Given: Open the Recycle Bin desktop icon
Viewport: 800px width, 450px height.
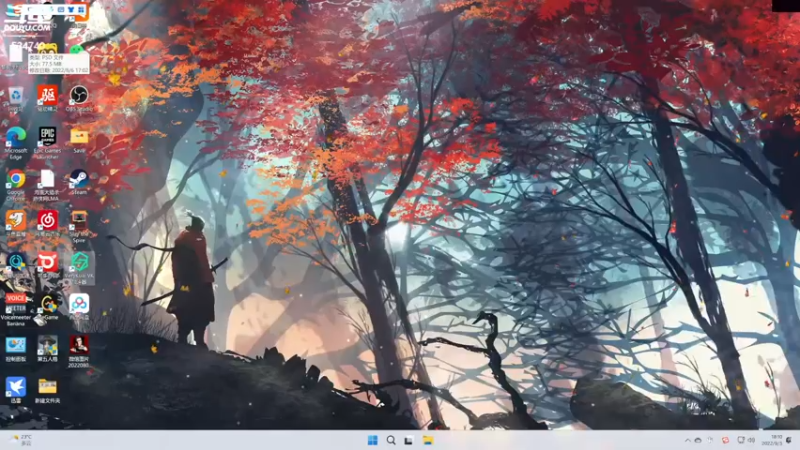Looking at the screenshot, I should pos(16,98).
